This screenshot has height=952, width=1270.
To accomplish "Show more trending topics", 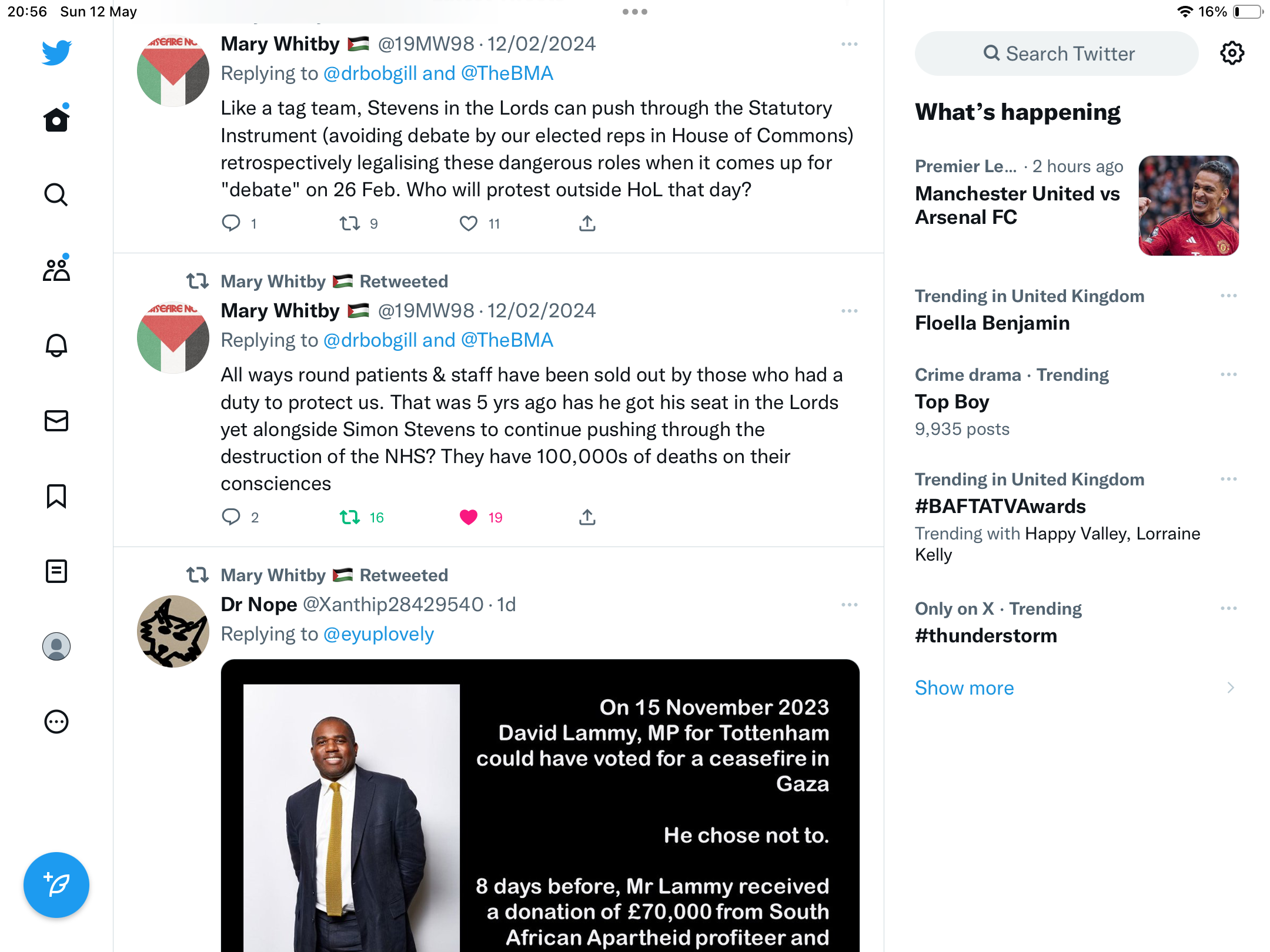I will (964, 688).
